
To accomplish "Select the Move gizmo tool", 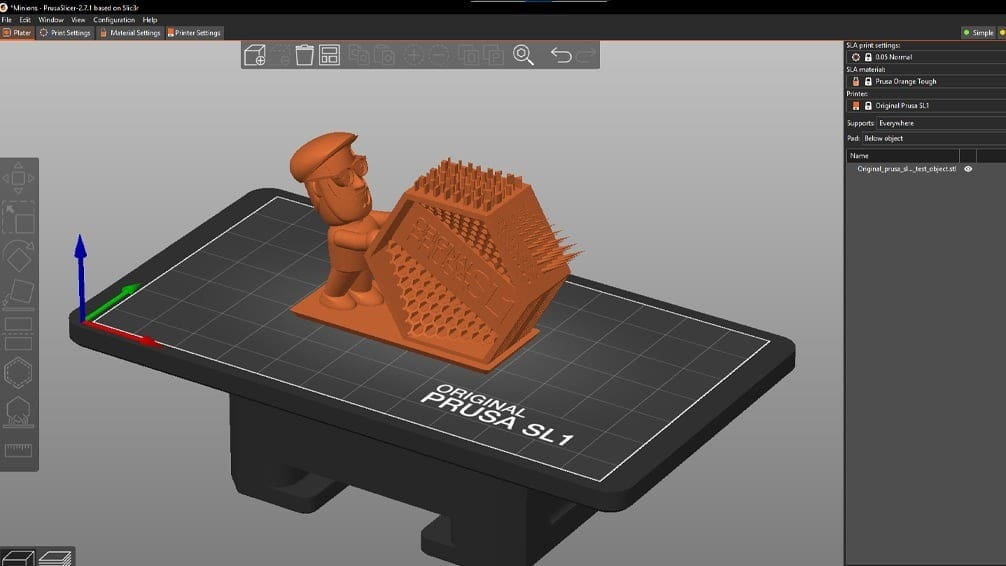I will coord(19,178).
